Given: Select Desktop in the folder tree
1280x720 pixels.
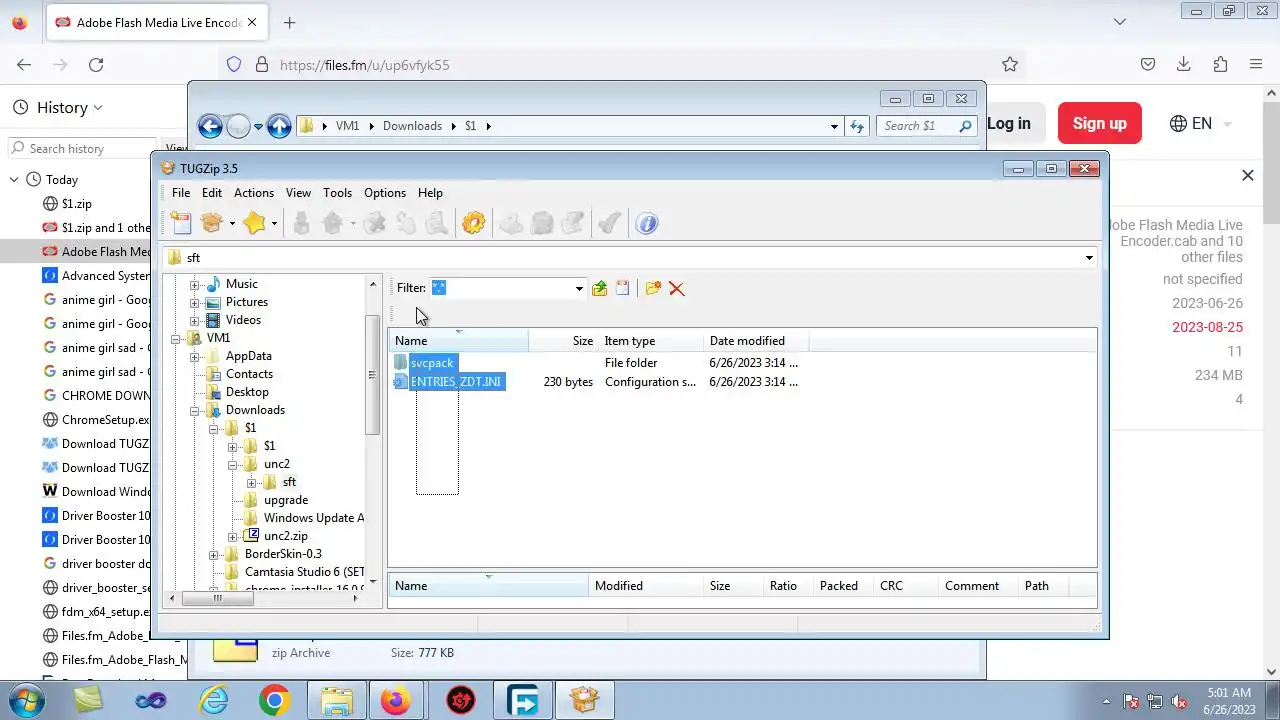Looking at the screenshot, I should (247, 392).
